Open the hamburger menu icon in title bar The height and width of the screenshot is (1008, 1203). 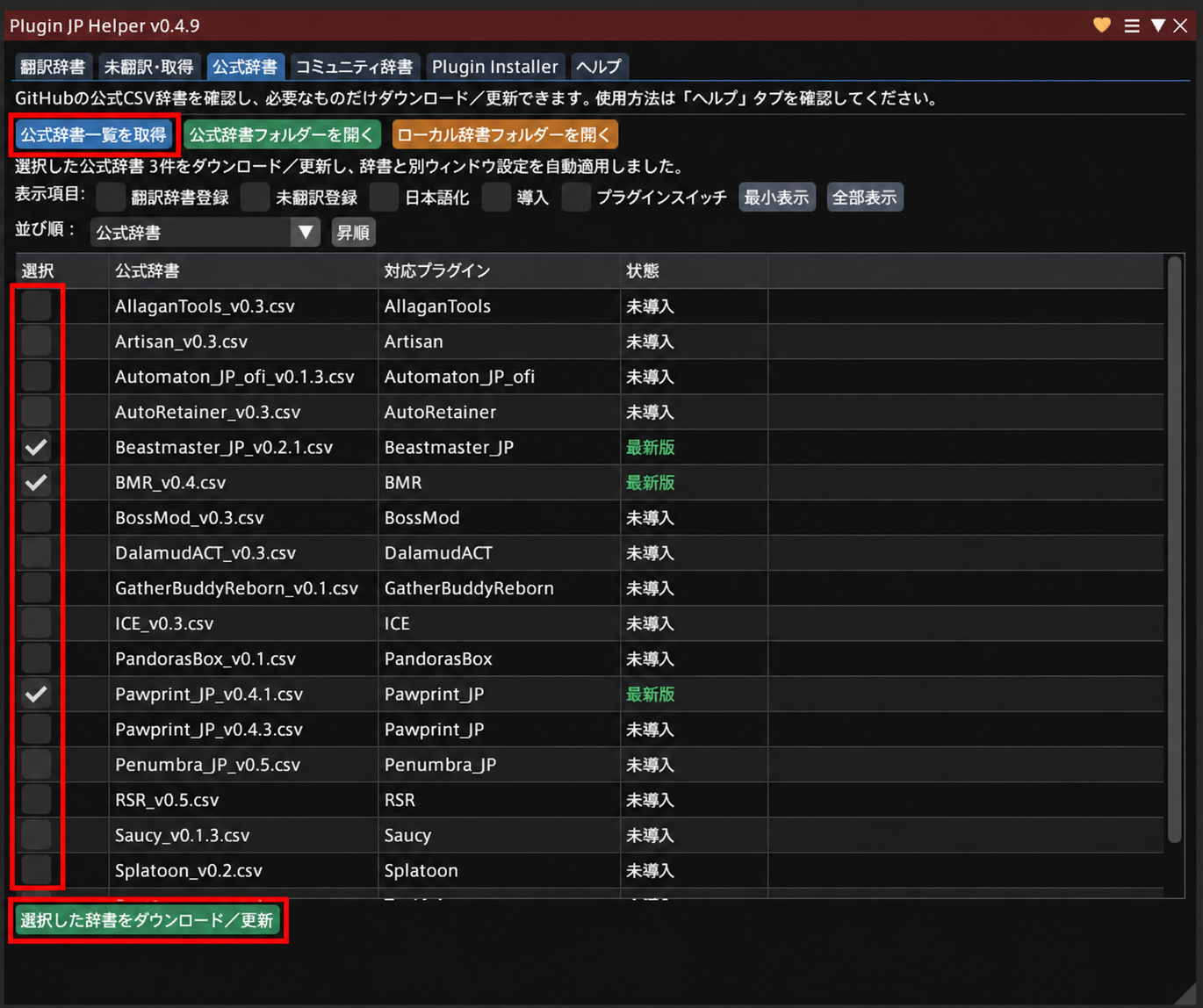[x=1132, y=25]
